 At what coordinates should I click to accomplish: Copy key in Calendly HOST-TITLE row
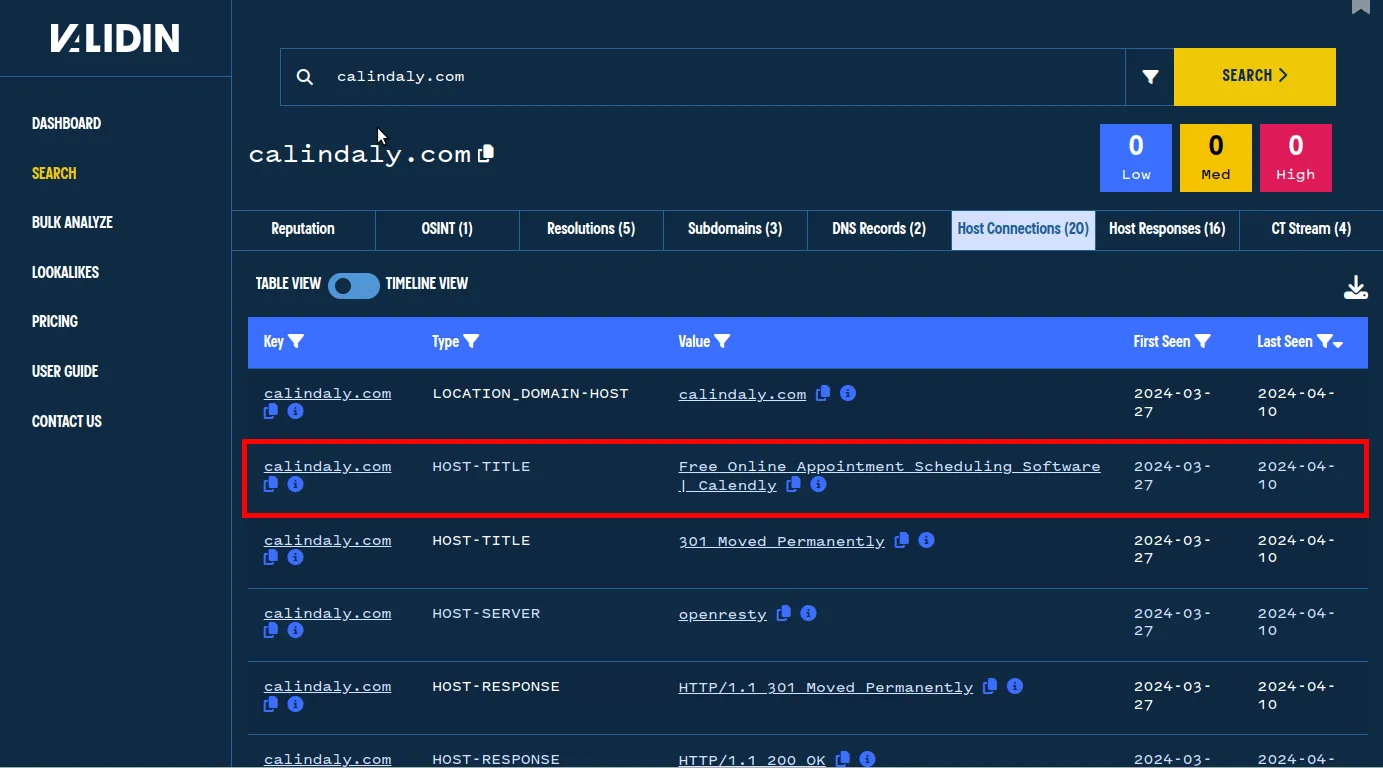tap(271, 484)
